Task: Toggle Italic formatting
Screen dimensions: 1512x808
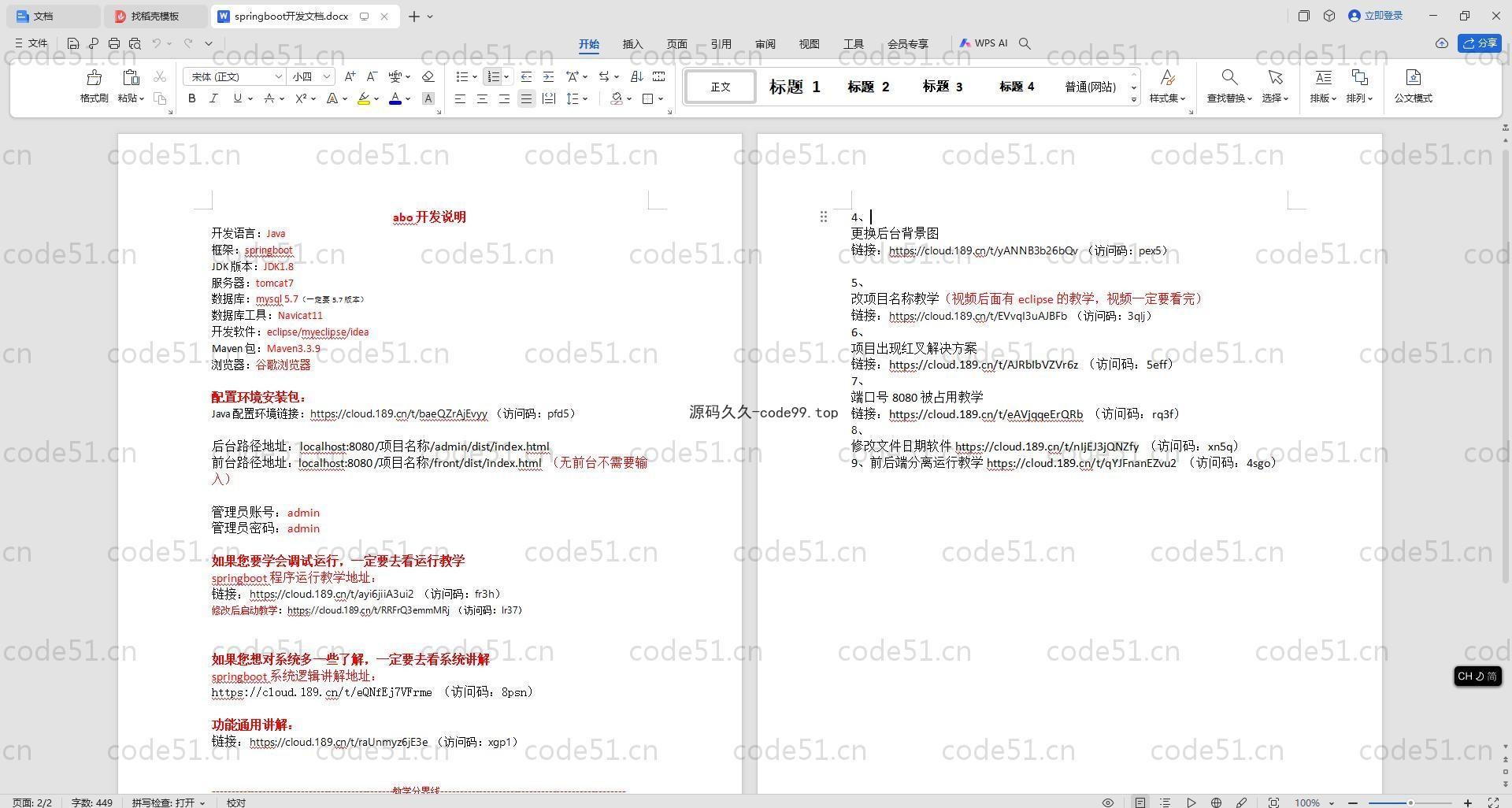Action: (213, 98)
